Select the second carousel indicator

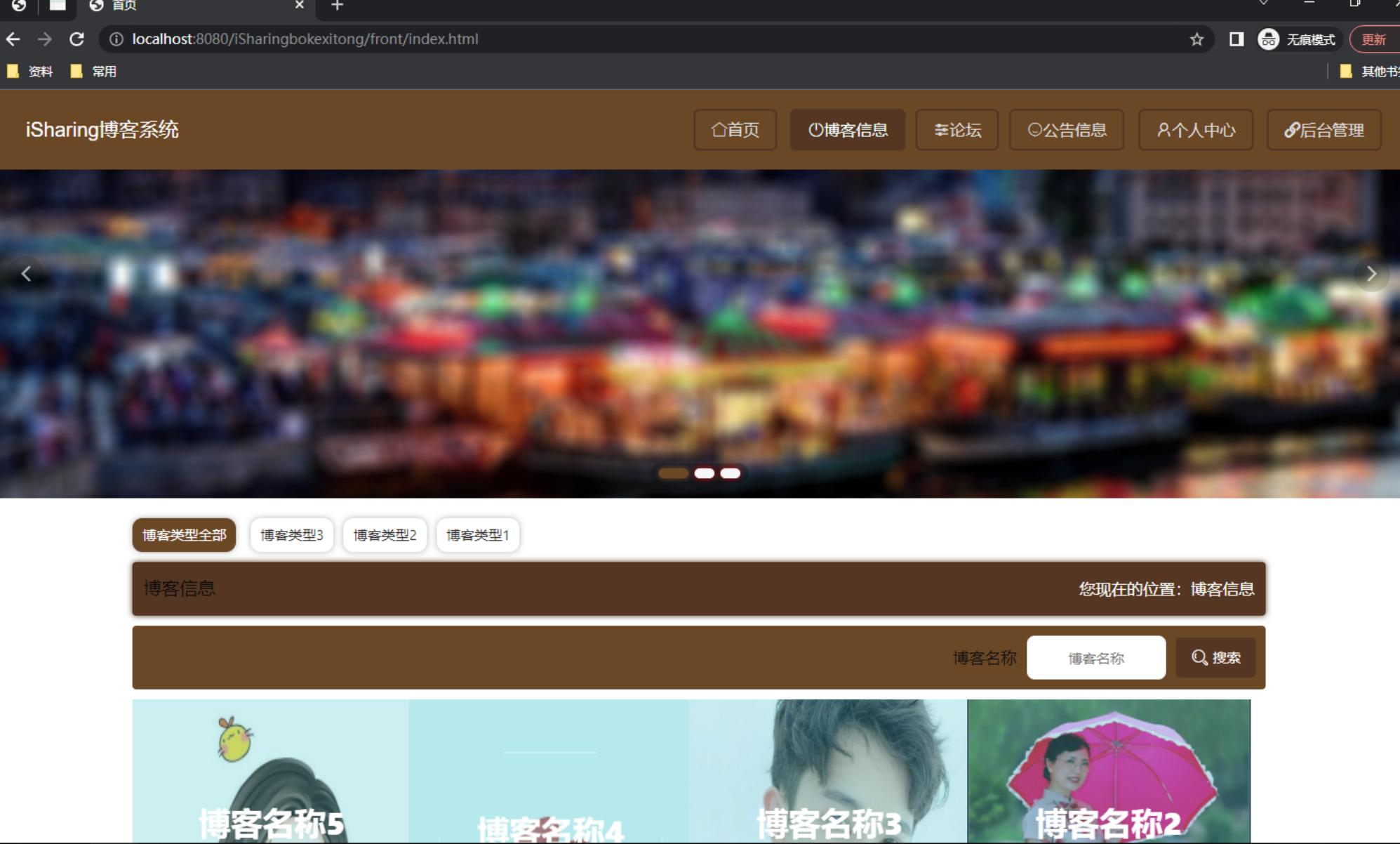(x=705, y=473)
